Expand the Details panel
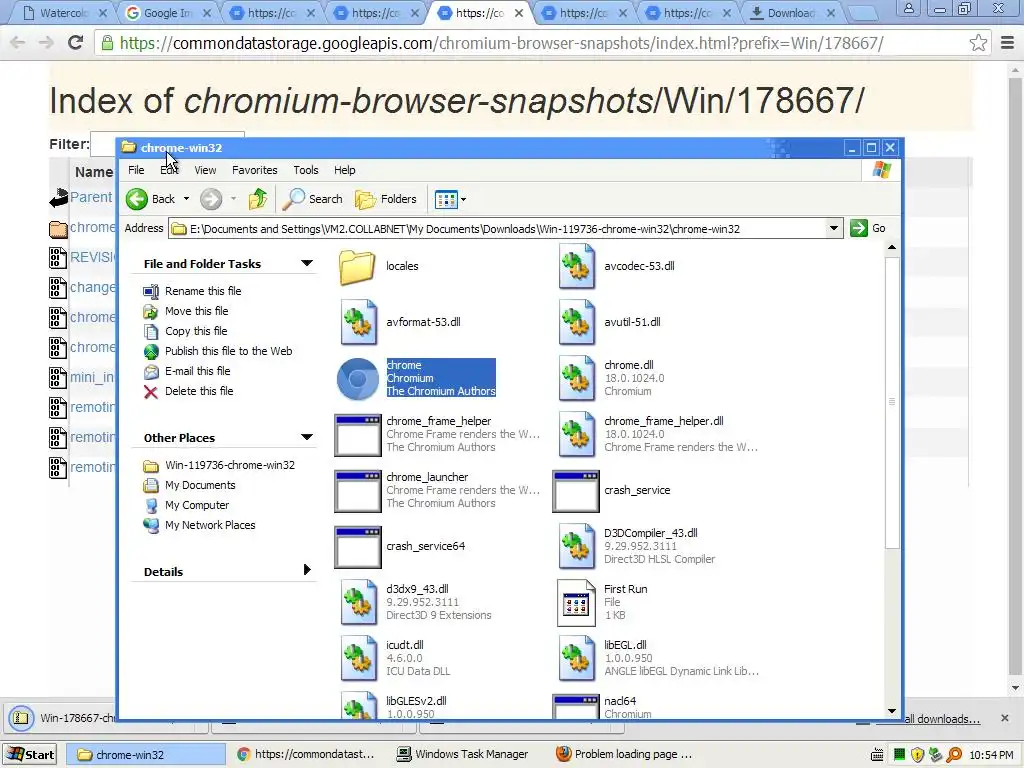The image size is (1024, 768). point(307,570)
